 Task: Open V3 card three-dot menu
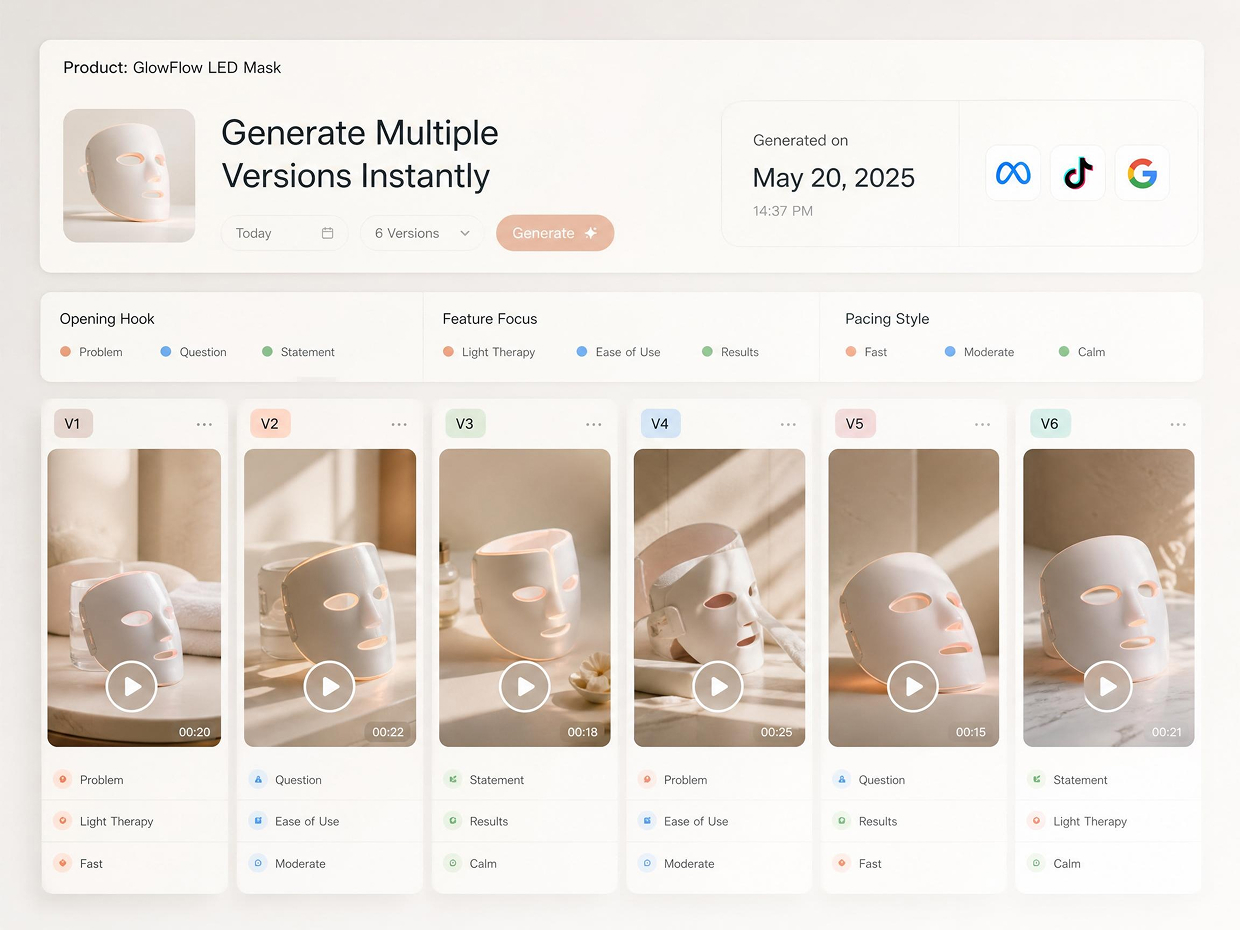tap(594, 424)
